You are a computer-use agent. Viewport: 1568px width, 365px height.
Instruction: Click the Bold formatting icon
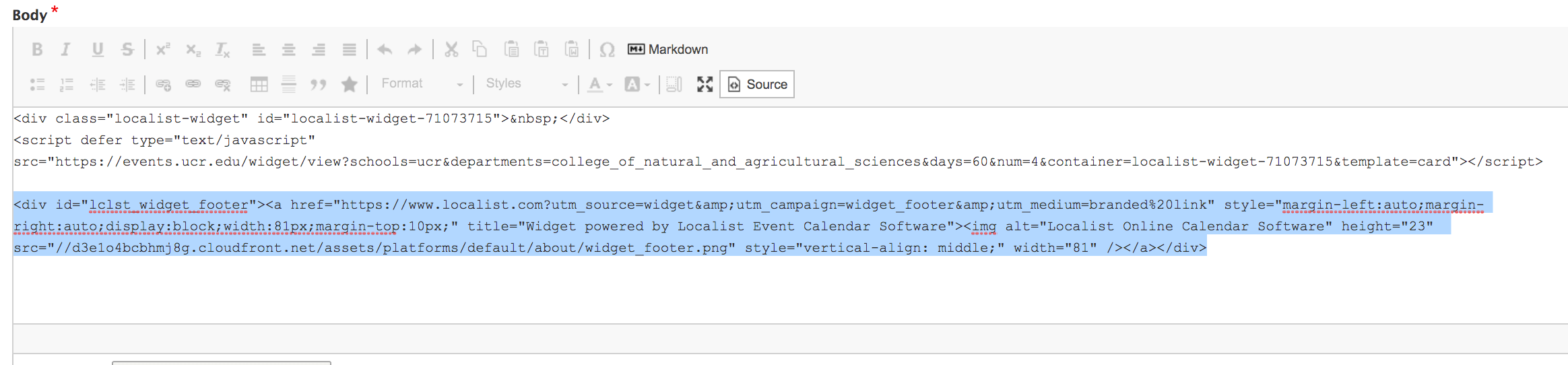pos(37,49)
